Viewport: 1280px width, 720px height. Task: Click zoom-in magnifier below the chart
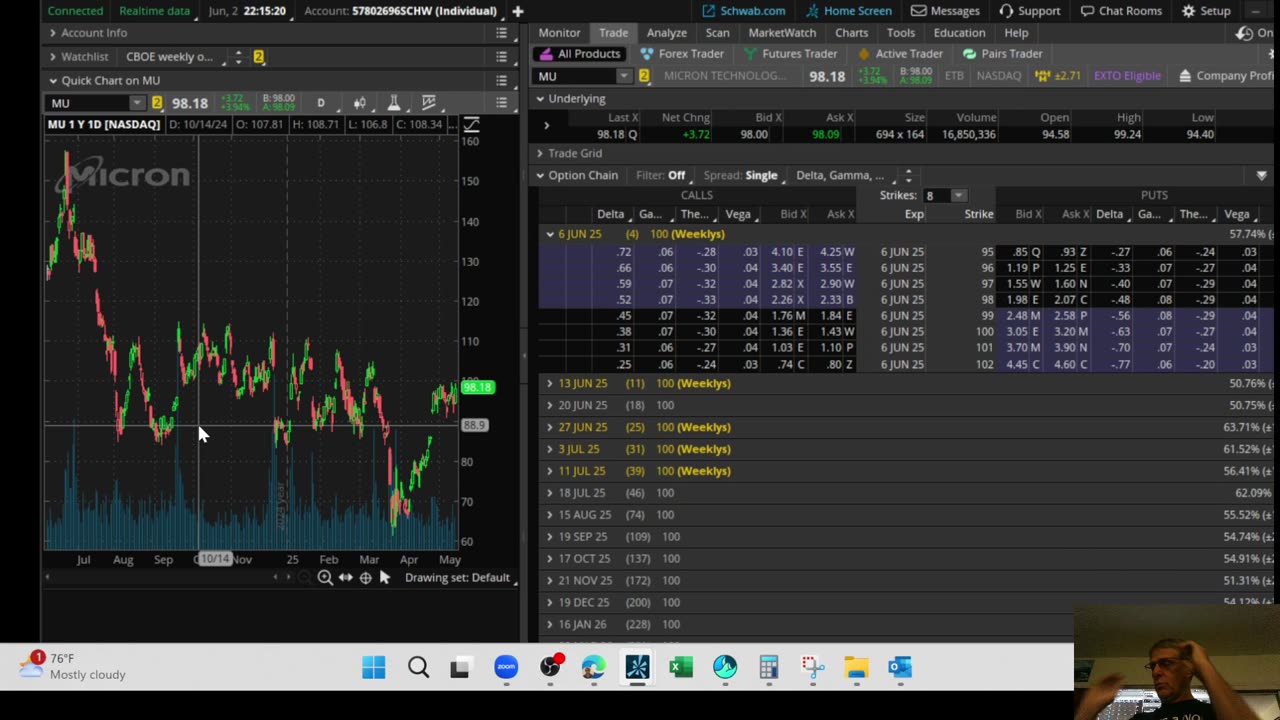(x=325, y=578)
